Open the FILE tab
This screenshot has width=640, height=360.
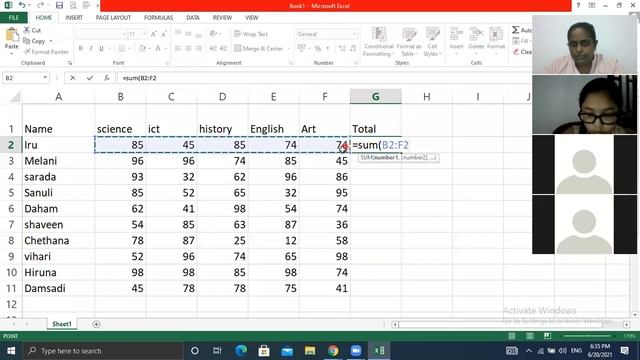(x=13, y=18)
